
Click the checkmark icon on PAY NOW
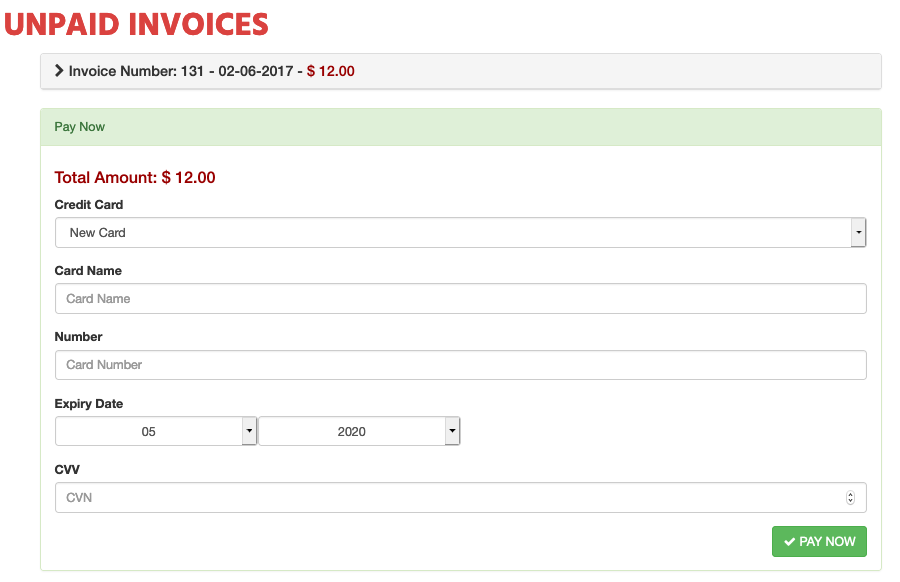pos(790,542)
